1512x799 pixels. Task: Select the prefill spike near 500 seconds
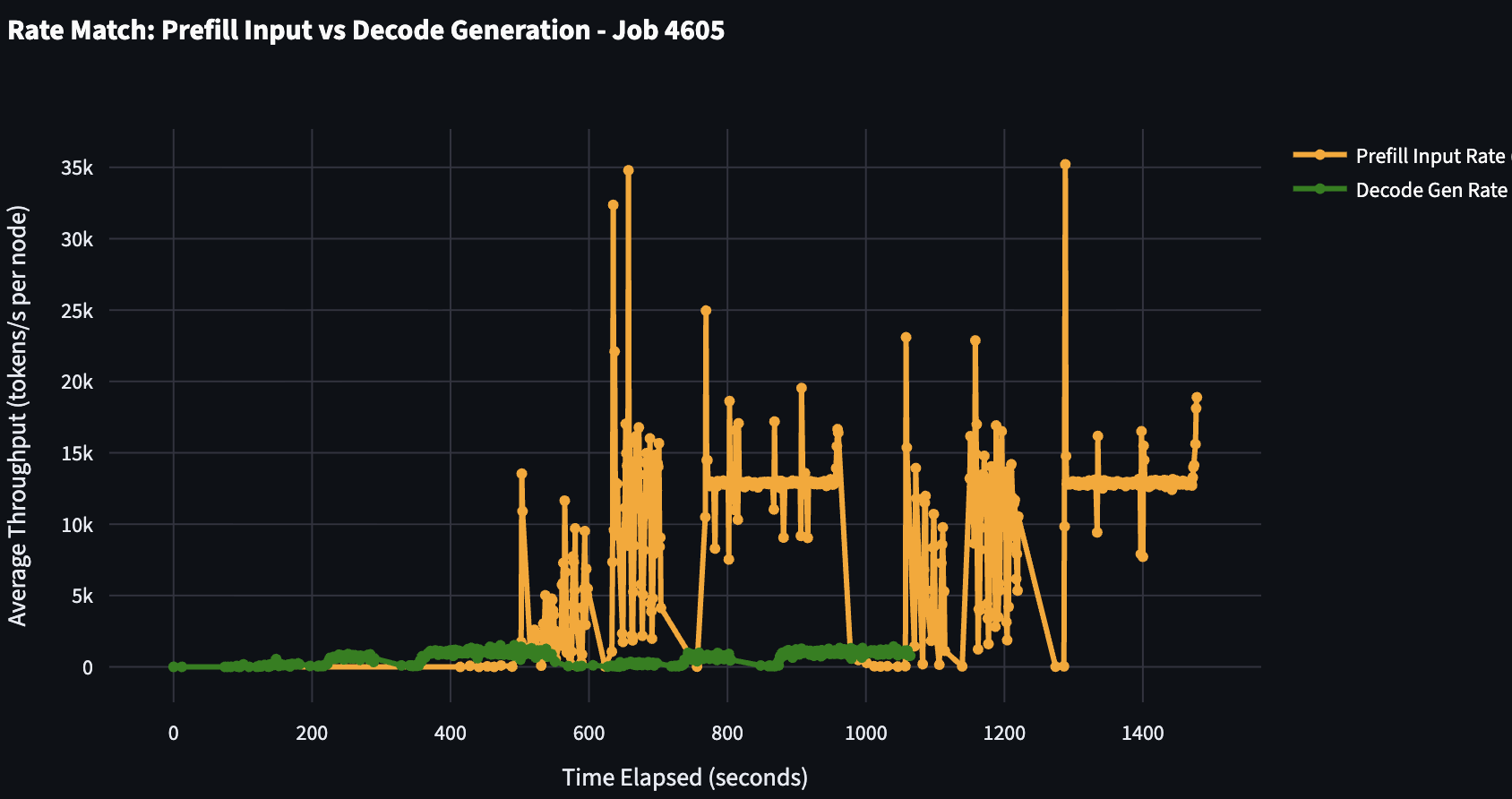521,474
